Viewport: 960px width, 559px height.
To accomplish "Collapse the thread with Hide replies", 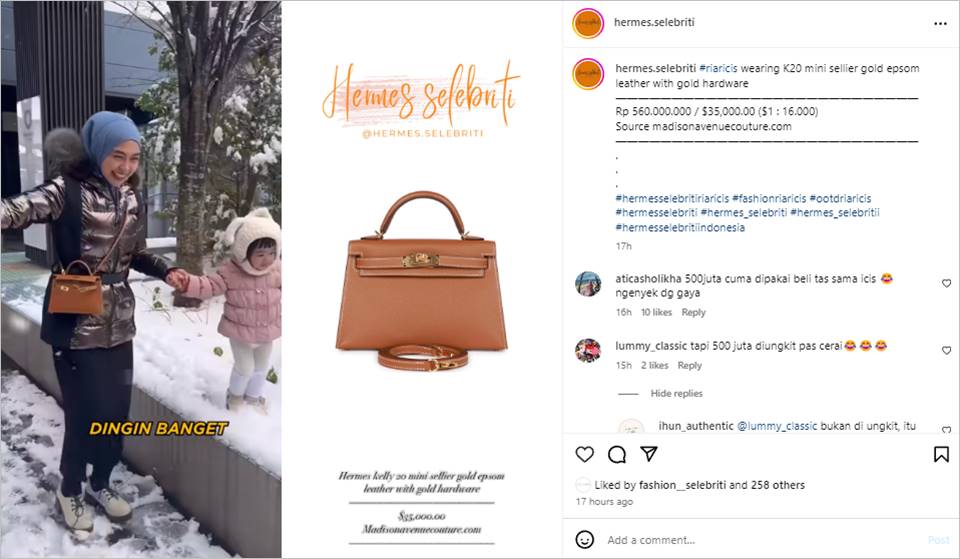I will (x=676, y=393).
